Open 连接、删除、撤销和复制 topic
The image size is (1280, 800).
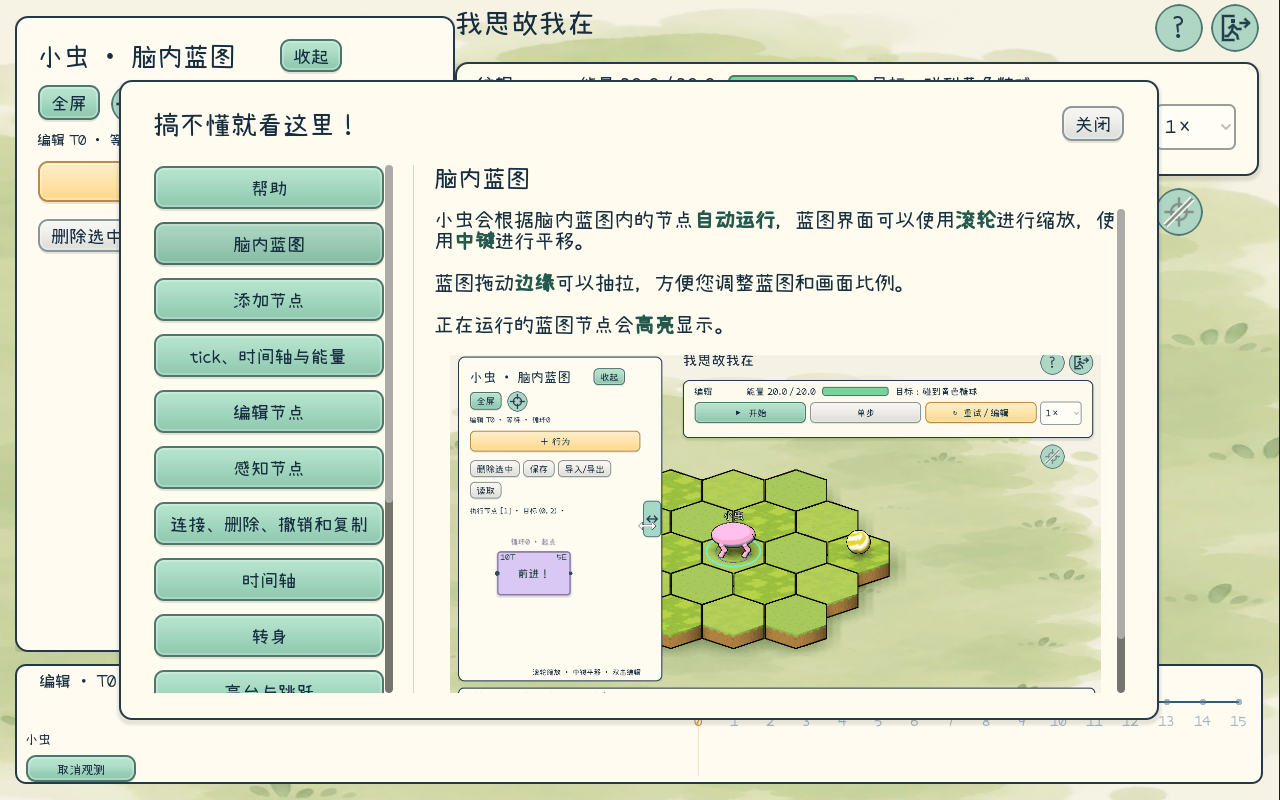click(269, 524)
